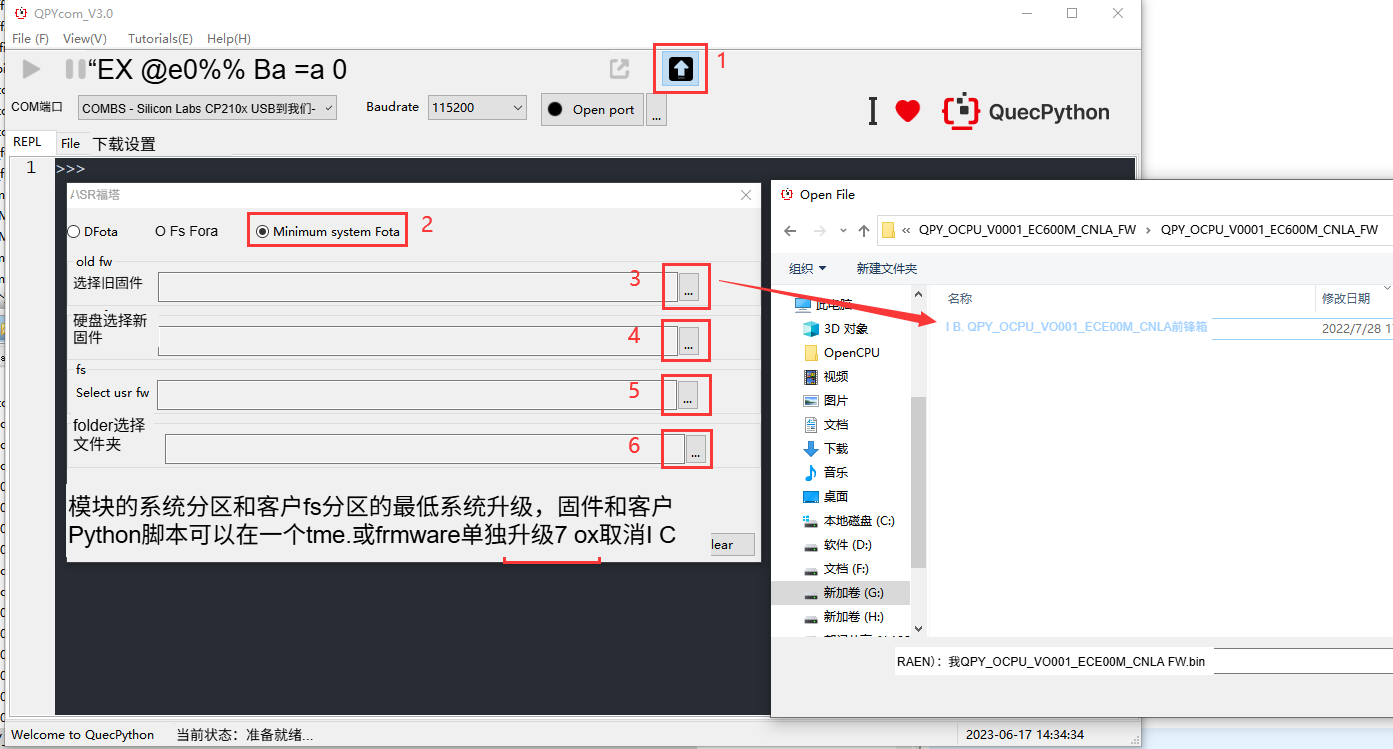This screenshot has height=749, width=1393.
Task: Open the 组织 dropdown menu
Action: (808, 268)
